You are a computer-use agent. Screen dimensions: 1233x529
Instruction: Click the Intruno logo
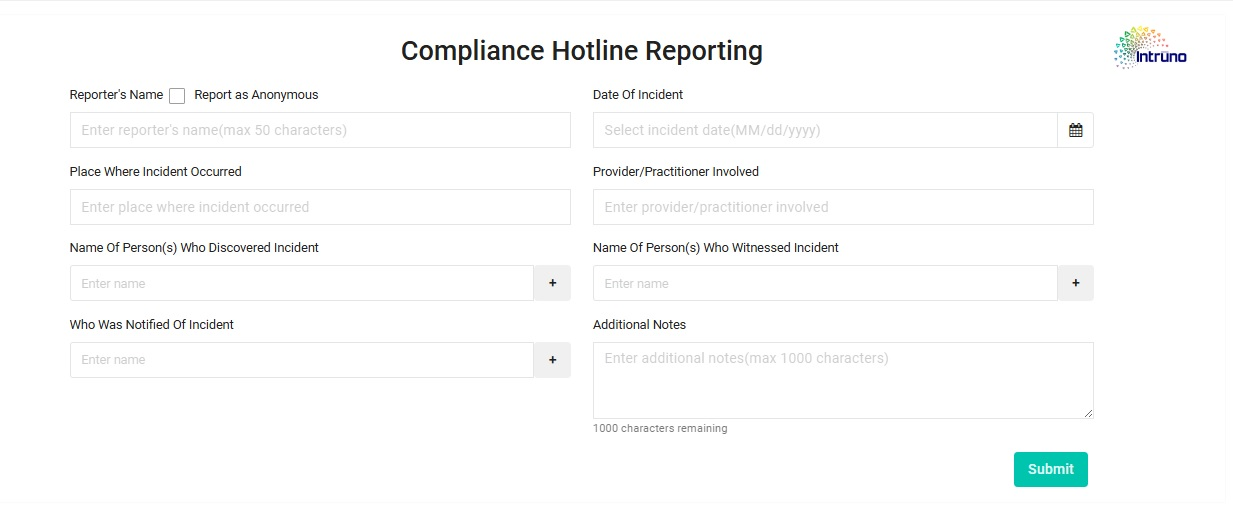[x=1150, y=48]
